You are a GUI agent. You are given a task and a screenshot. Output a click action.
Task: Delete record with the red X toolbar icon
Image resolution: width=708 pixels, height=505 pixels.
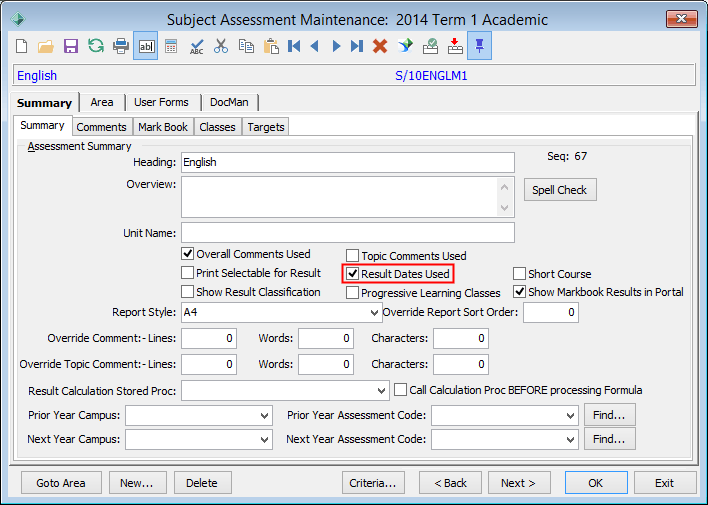380,46
